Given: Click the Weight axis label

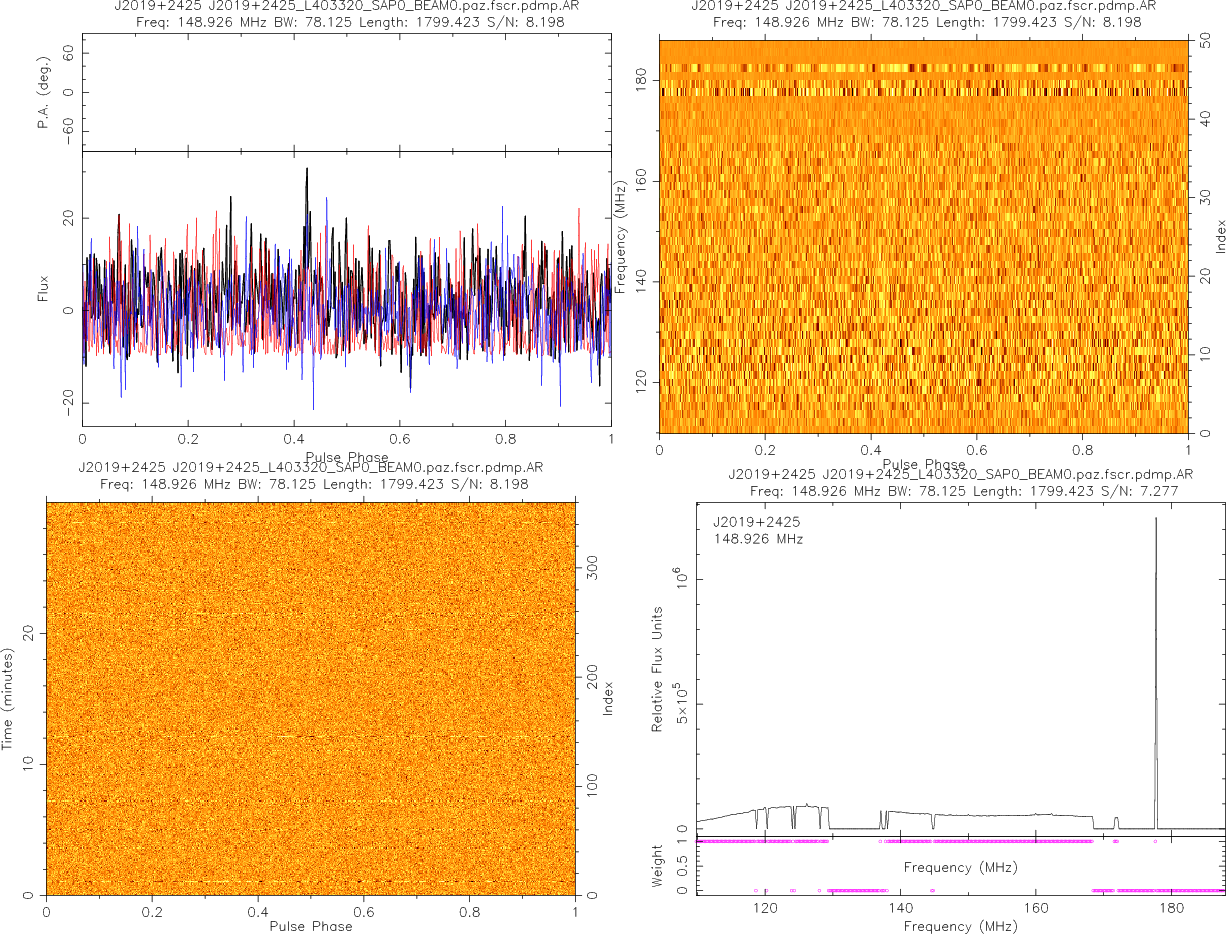Looking at the screenshot, I should pyautogui.click(x=658, y=866).
